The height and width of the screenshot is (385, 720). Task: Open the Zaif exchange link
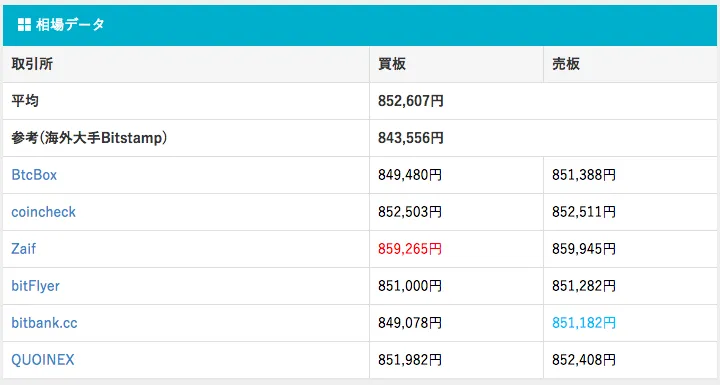point(23,249)
